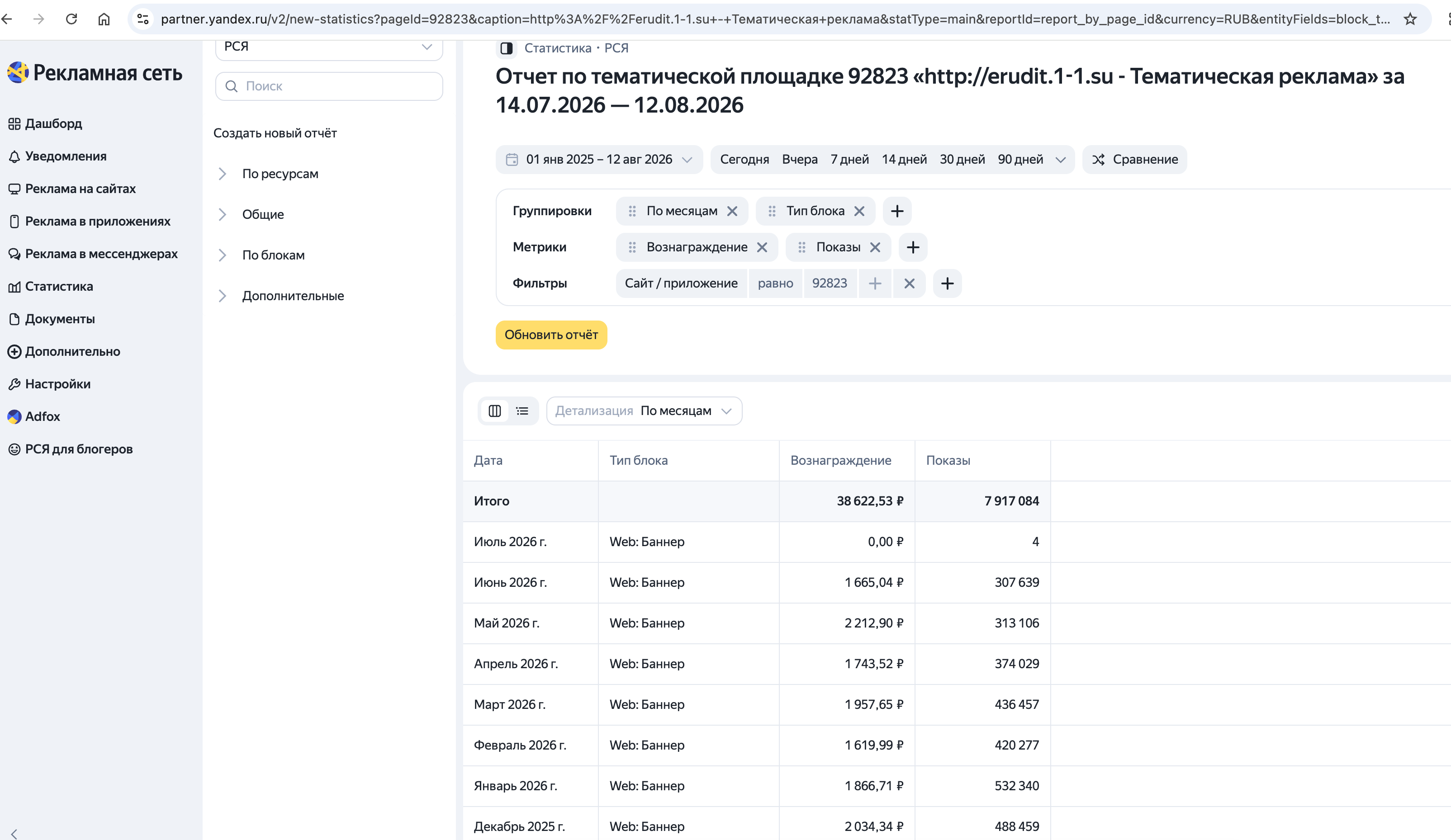Image resolution: width=1451 pixels, height=840 pixels.
Task: Click the Сравнение button
Action: [1134, 160]
